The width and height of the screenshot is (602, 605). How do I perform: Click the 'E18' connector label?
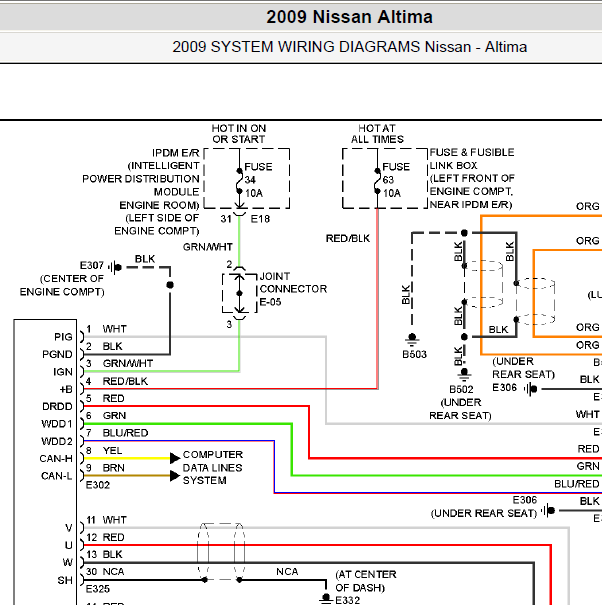(260, 219)
